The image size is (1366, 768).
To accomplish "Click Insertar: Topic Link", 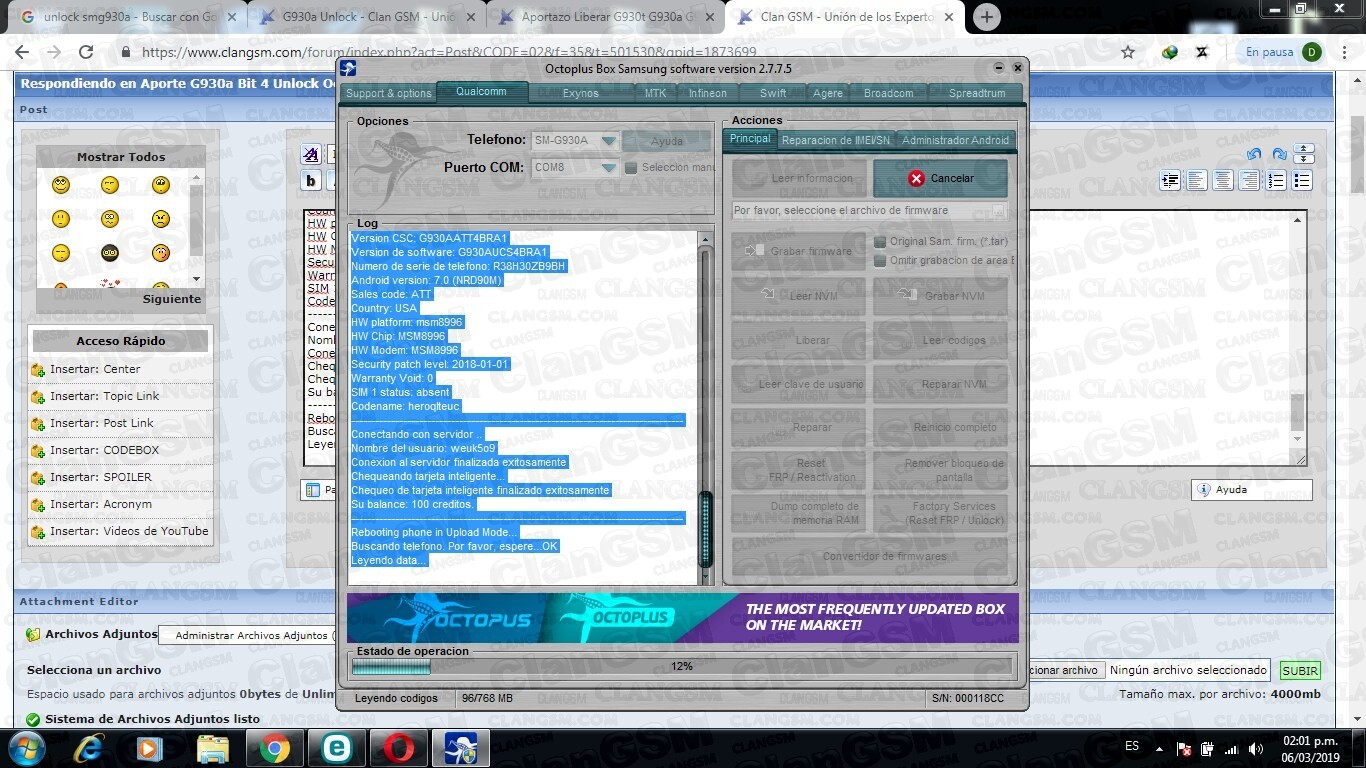I will tap(105, 396).
